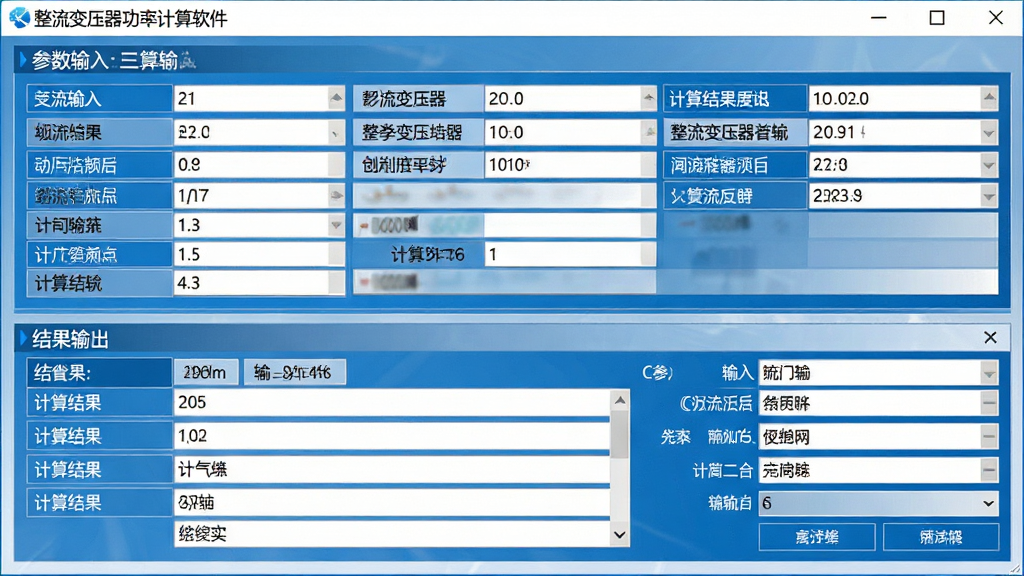This screenshot has width=1024, height=576.
Task: Open the dropdown beside value 2923.9
Action: (989, 195)
